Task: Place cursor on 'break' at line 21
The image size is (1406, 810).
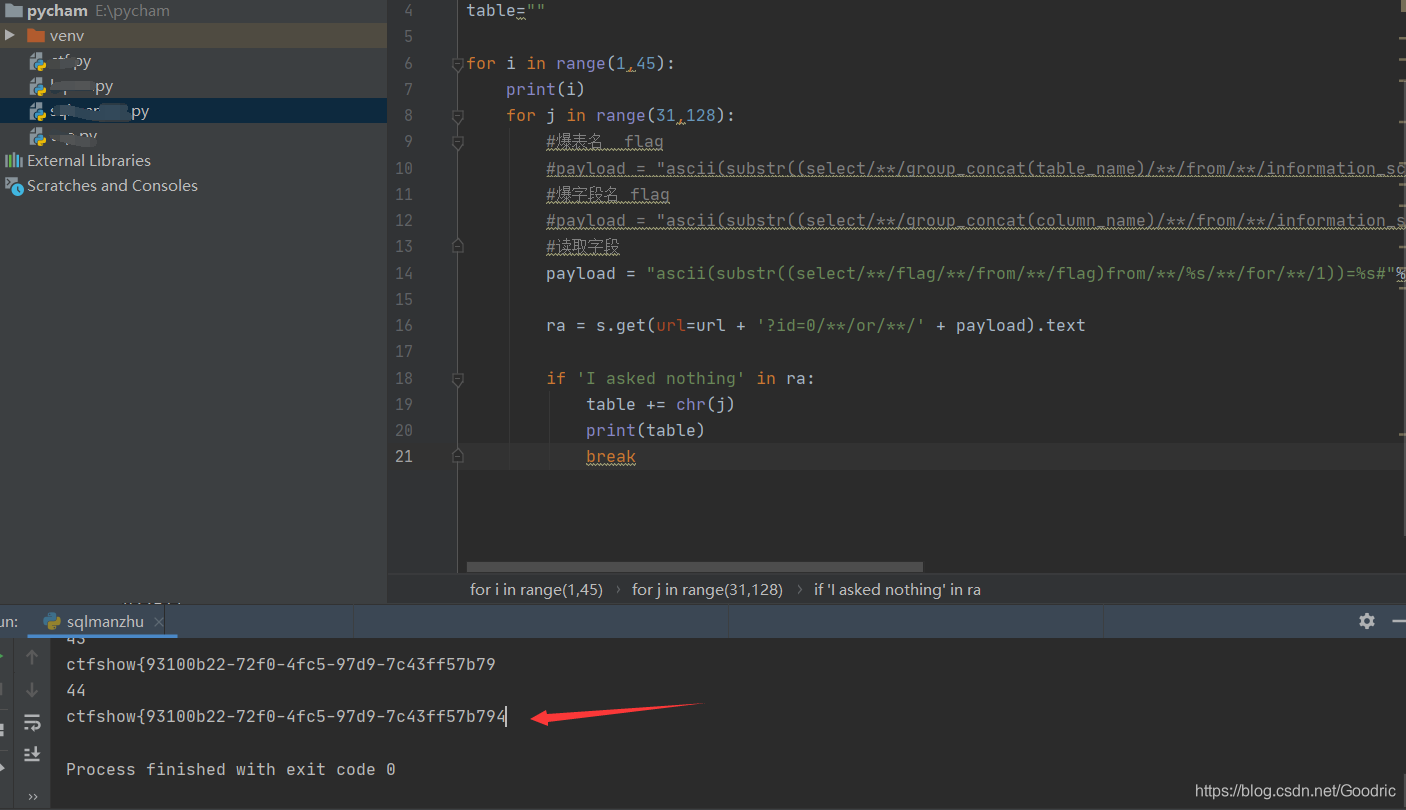Action: tap(611, 456)
